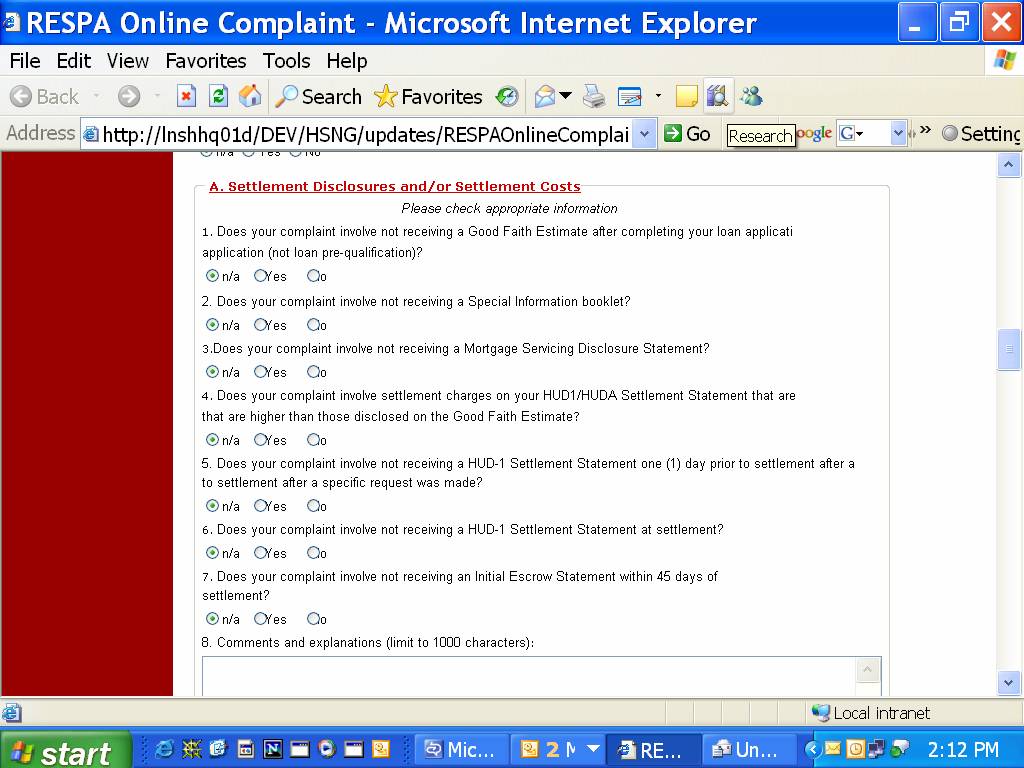The image size is (1024, 768).
Task: Expand the address bar URL dropdown
Action: [x=645, y=134]
